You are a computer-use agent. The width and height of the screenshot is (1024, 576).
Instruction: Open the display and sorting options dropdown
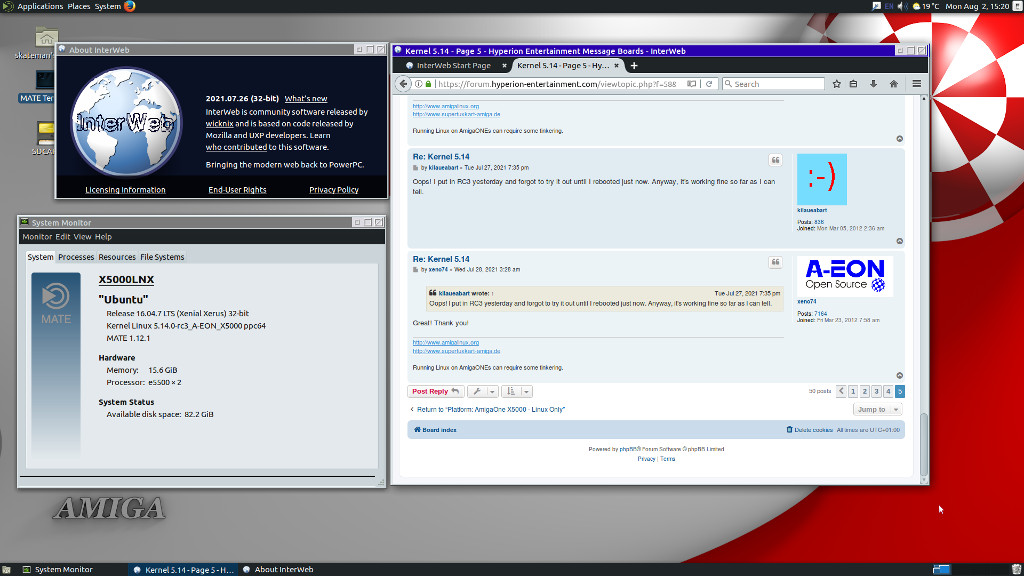[x=517, y=391]
